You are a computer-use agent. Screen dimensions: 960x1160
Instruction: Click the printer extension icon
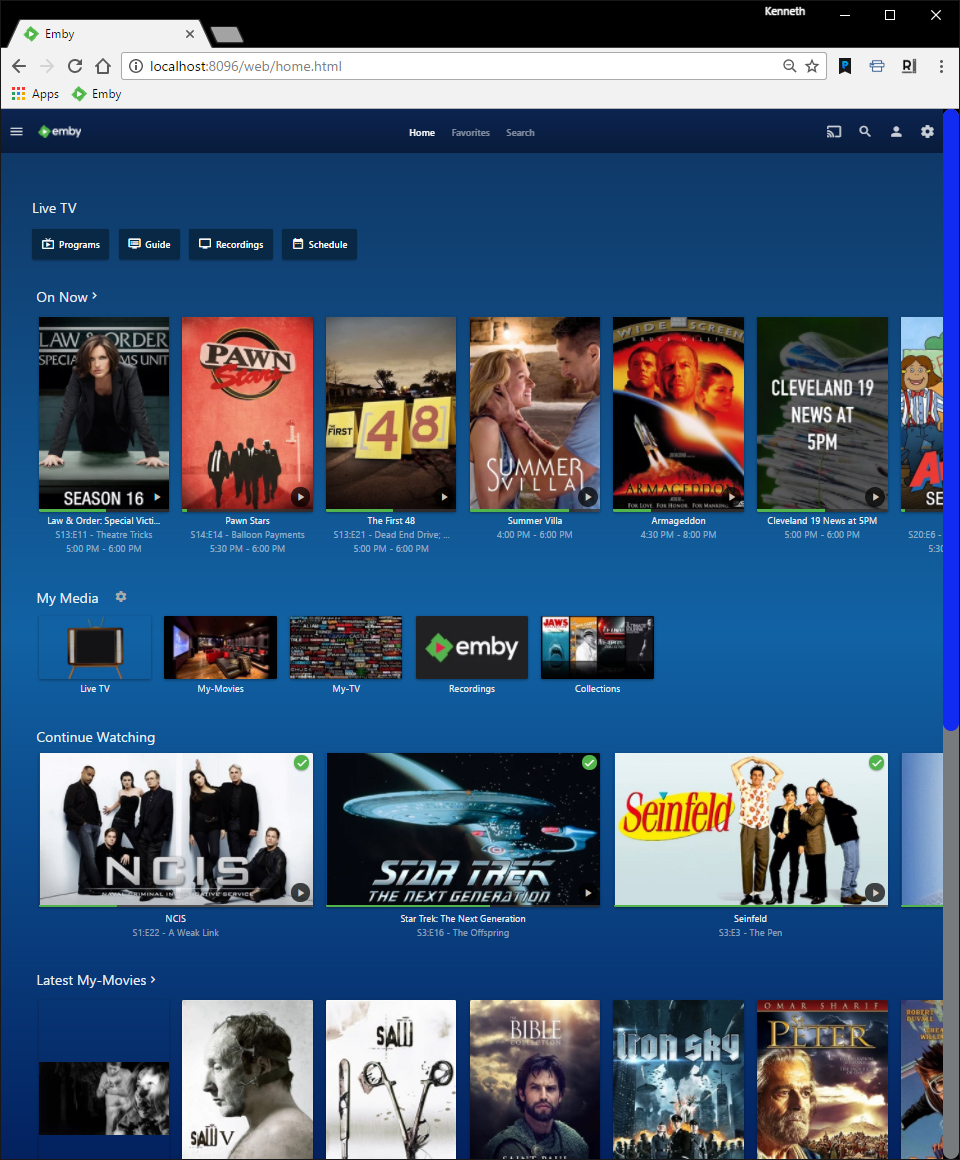point(877,66)
